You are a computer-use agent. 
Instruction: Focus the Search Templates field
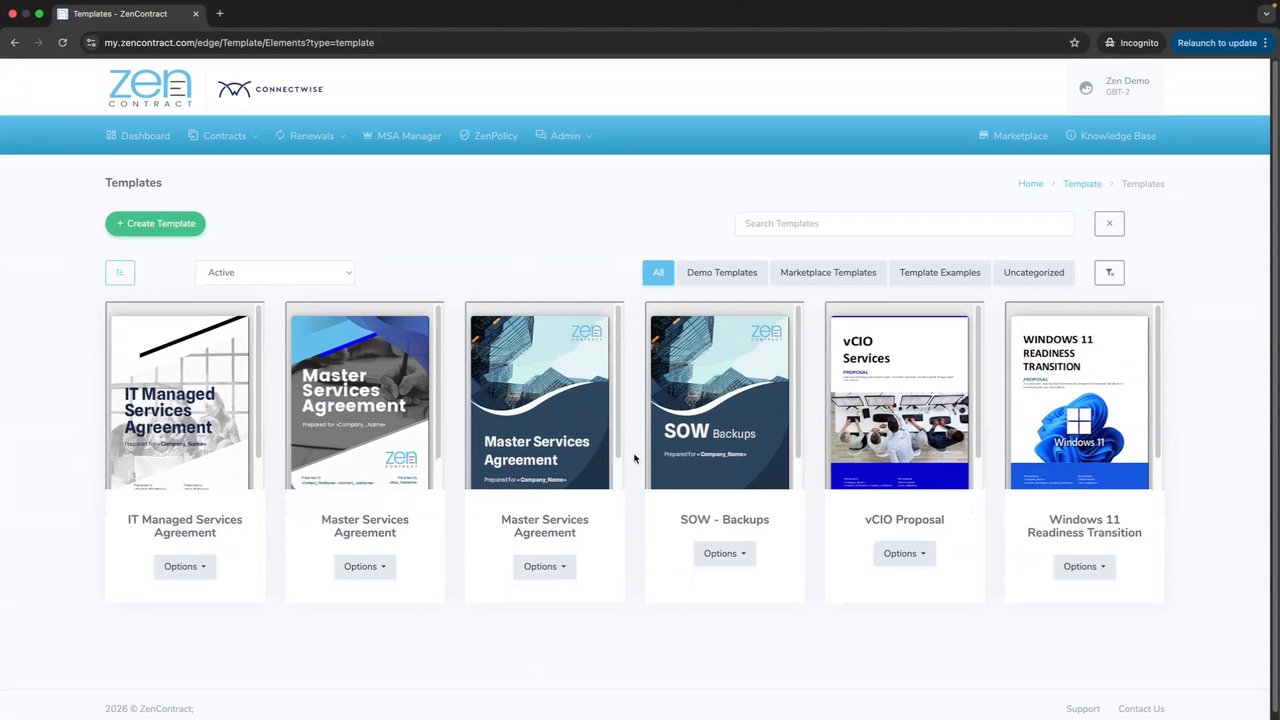point(904,223)
